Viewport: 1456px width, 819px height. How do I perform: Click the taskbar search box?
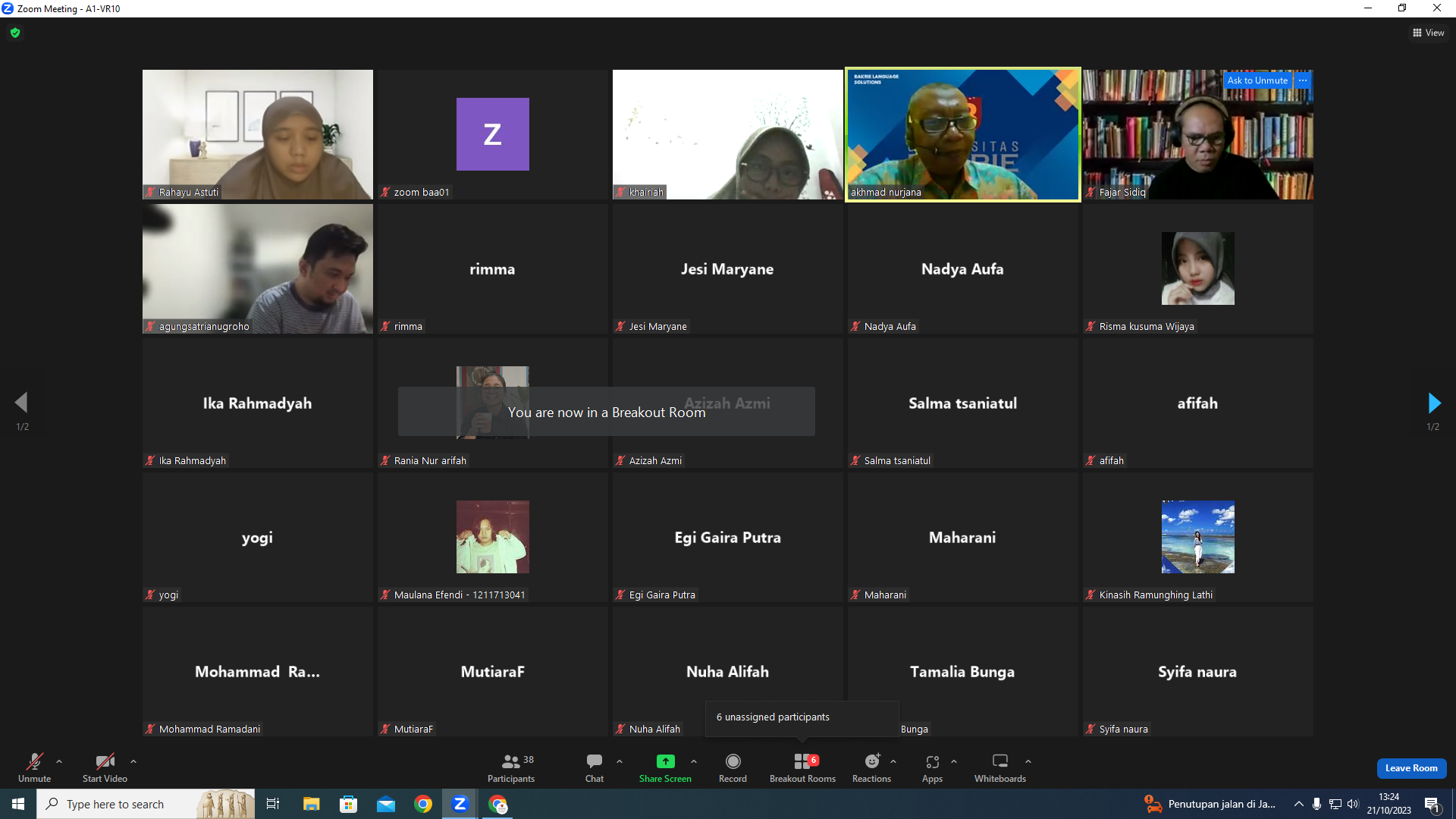146,804
